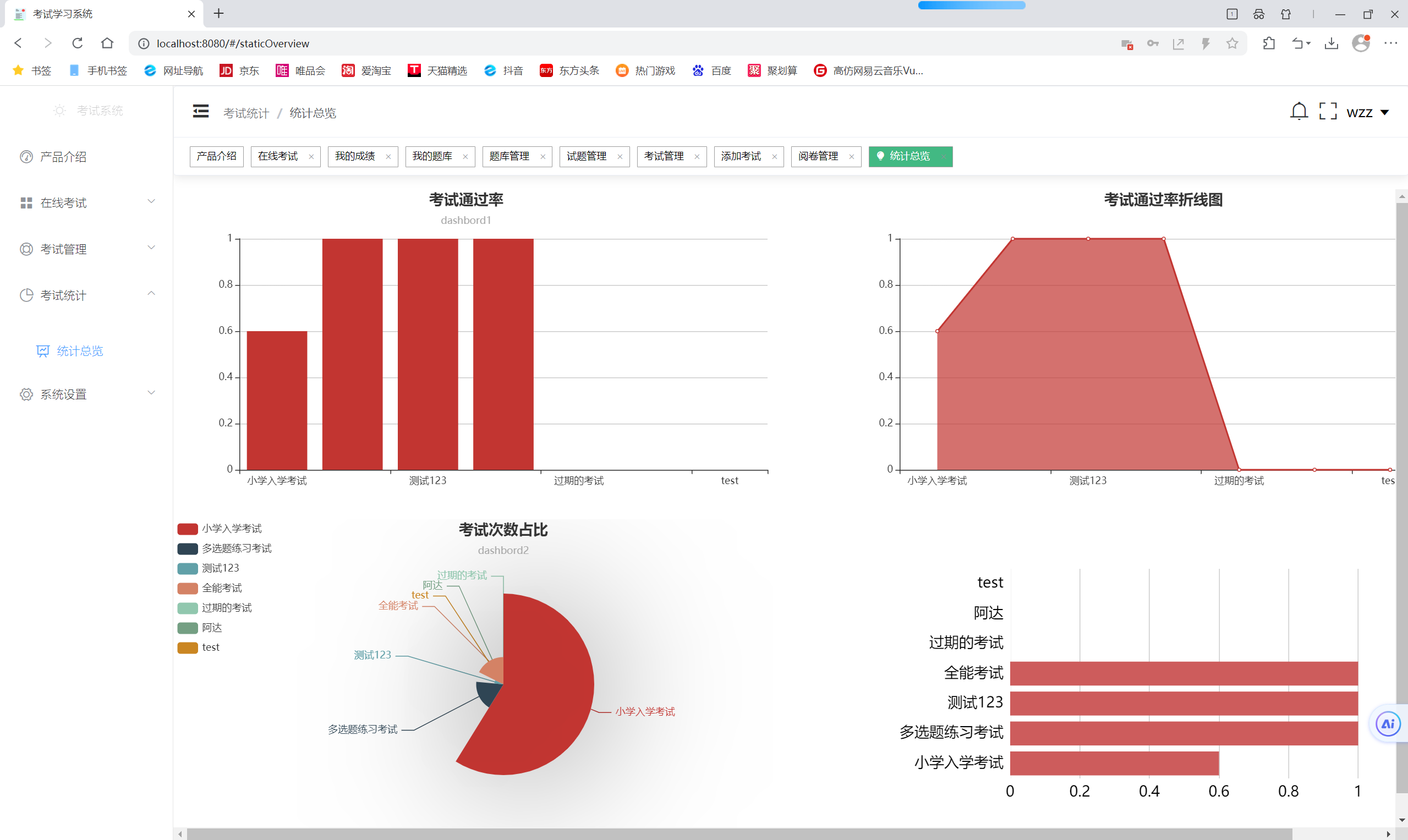Screen dimensions: 1408x840
Task: Open browser downloads icon
Action: click(x=1332, y=43)
